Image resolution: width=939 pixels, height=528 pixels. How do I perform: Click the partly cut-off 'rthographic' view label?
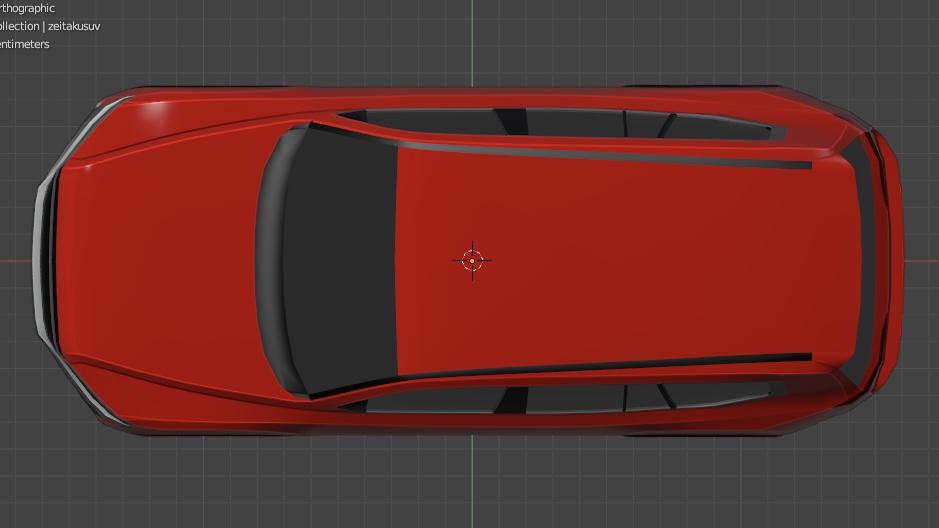point(27,8)
